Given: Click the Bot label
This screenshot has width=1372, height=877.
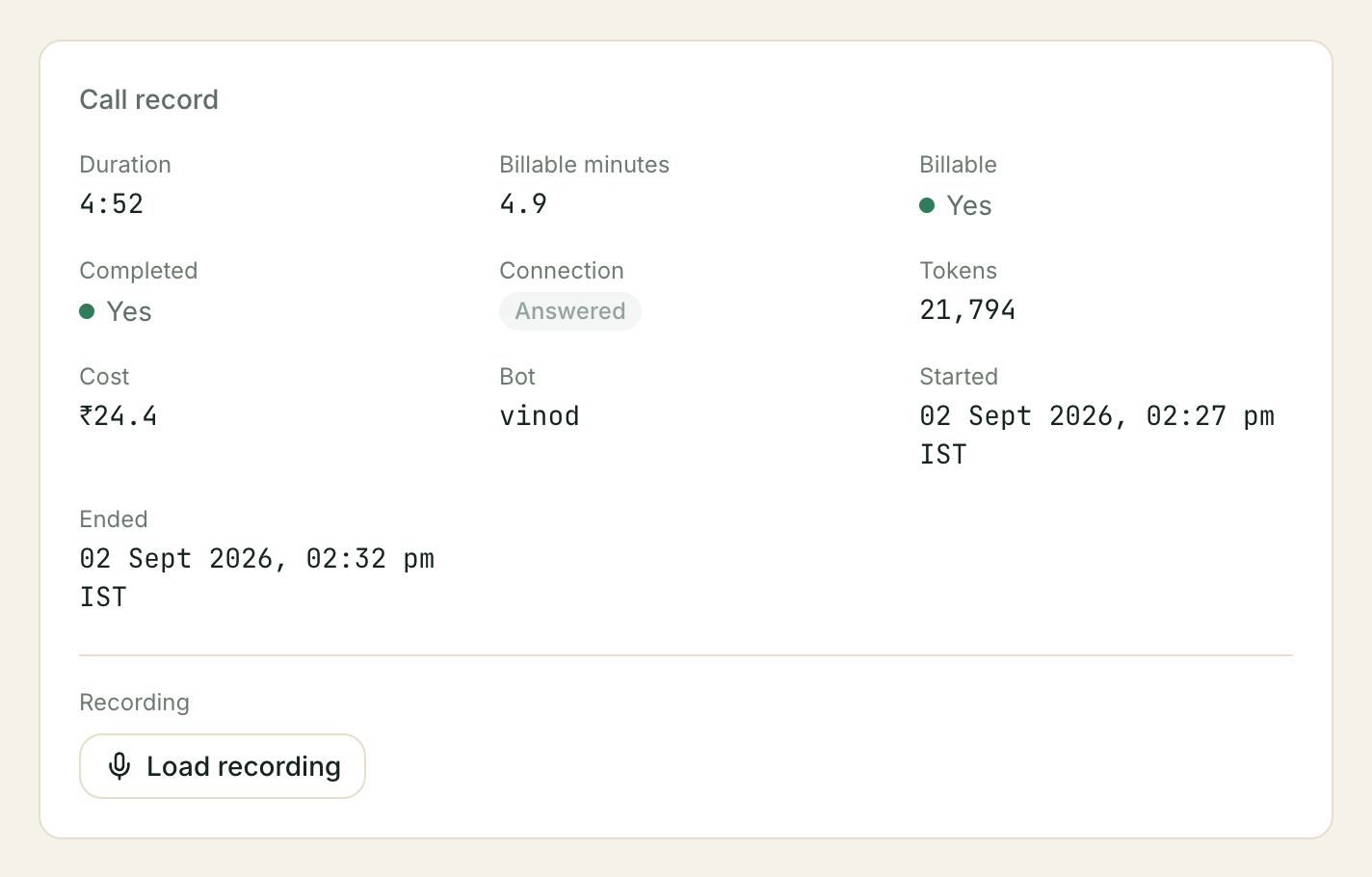Looking at the screenshot, I should [x=517, y=377].
